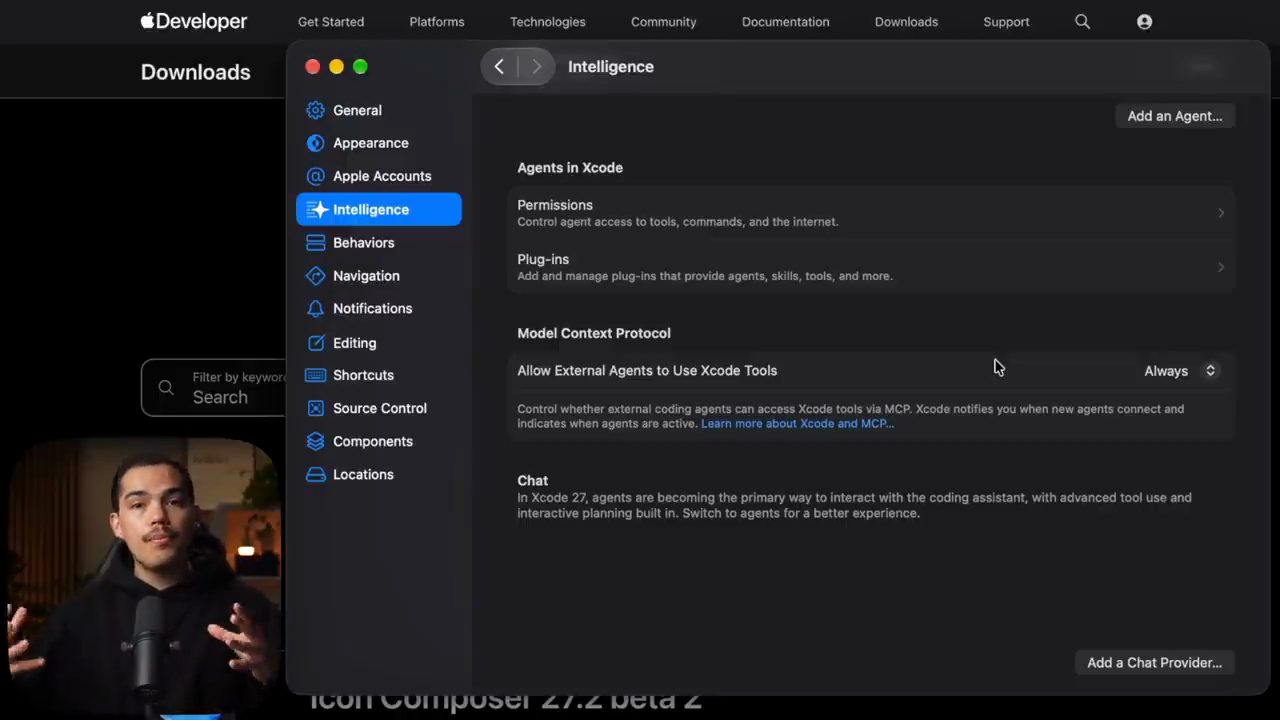Open Learn more about Xcode and MCP link
Viewport: 1280px width, 720px height.
click(x=797, y=424)
